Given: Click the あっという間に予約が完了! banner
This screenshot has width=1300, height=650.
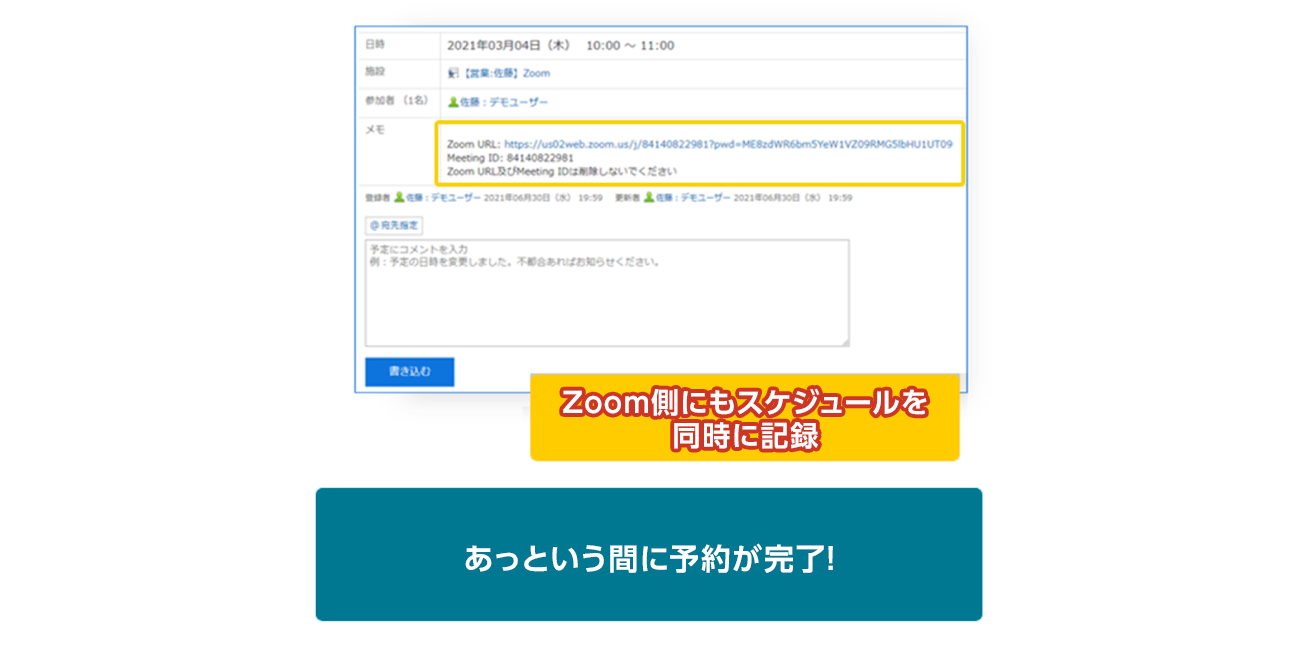Looking at the screenshot, I should pos(649,555).
